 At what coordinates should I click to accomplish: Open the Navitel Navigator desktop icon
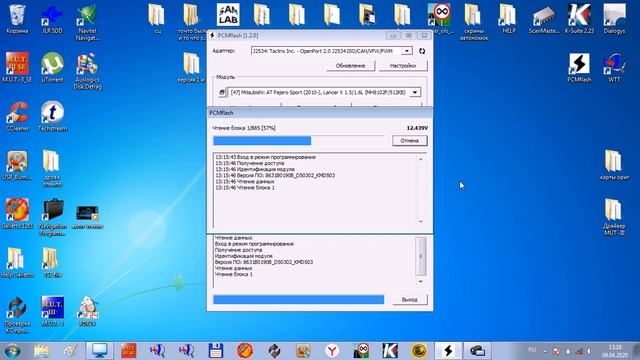[x=87, y=22]
